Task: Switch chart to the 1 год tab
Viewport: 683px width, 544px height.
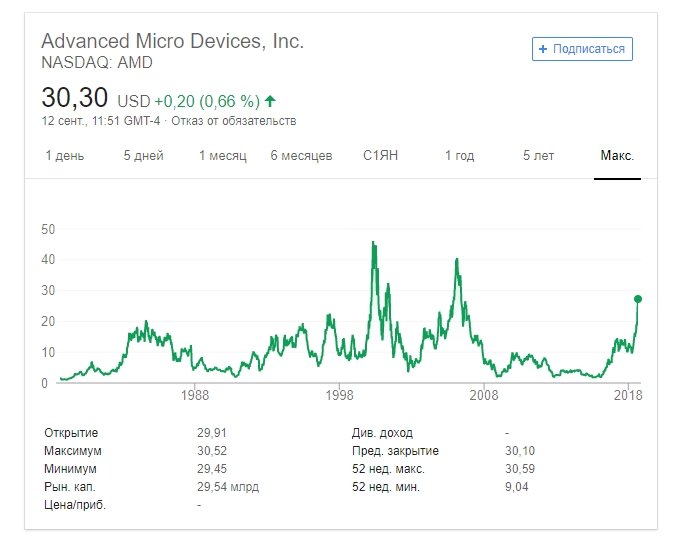Action: pos(460,156)
